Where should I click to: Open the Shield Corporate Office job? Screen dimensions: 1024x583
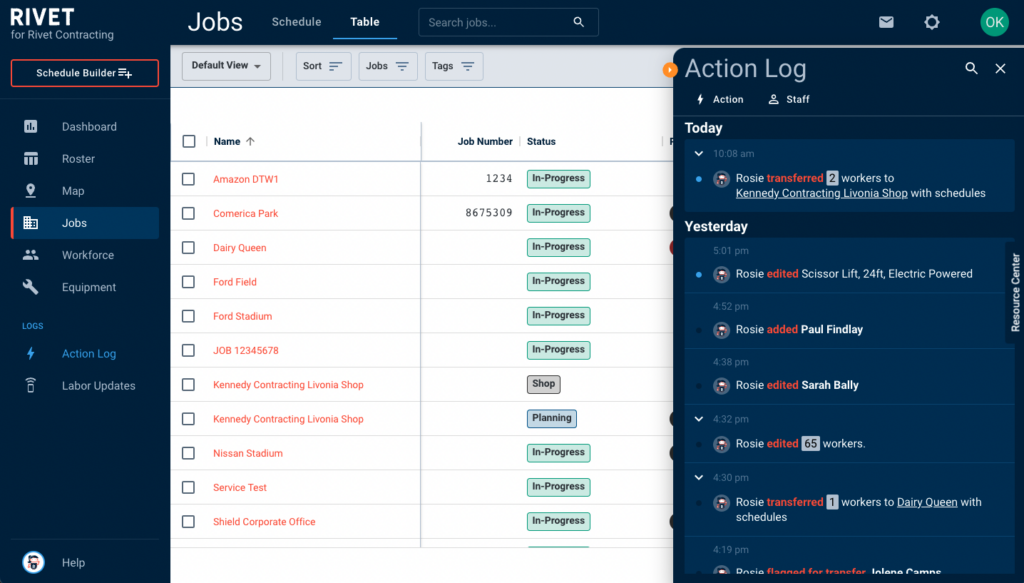click(264, 522)
